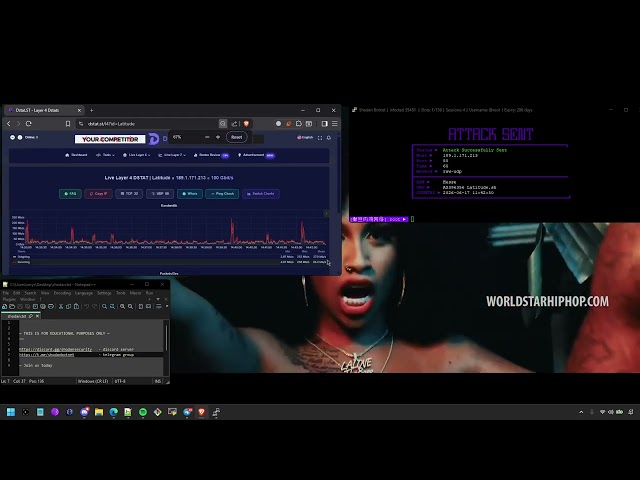Expand Notepad++ toolbar overflow arrow
Image resolution: width=640 pixels, height=480 pixels.
coord(167,307)
